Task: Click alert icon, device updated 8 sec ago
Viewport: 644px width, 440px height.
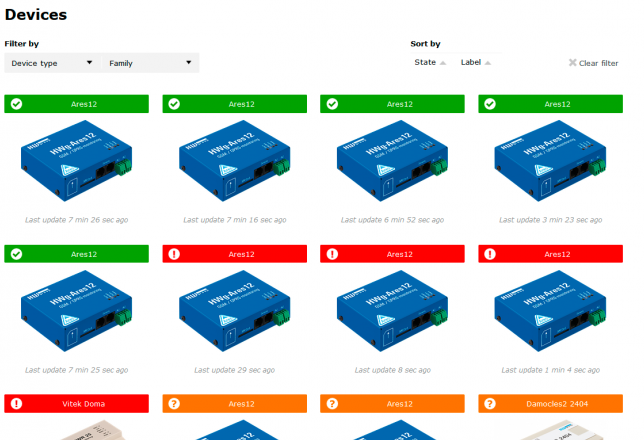Action: pyautogui.click(x=332, y=254)
